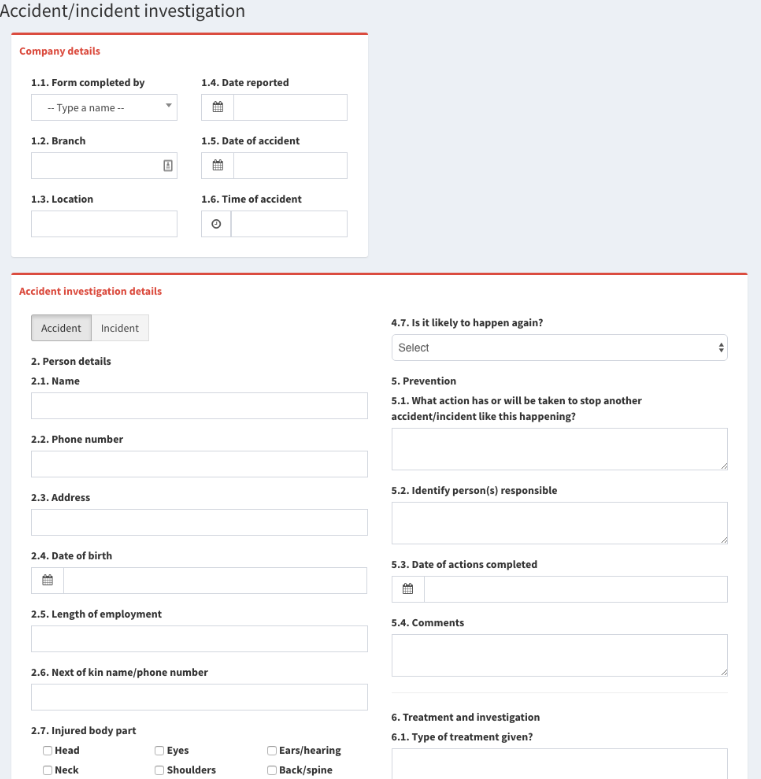Tick the Head body part checkbox
The height and width of the screenshot is (779, 761).
pos(47,750)
